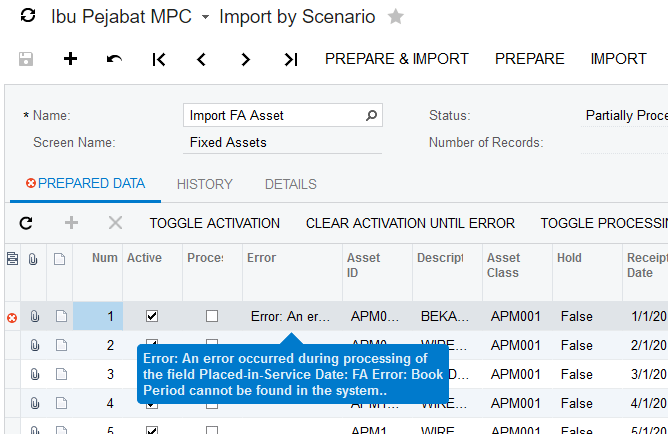Refresh the prepared data grid
This screenshot has height=434, width=668.
coord(26,223)
